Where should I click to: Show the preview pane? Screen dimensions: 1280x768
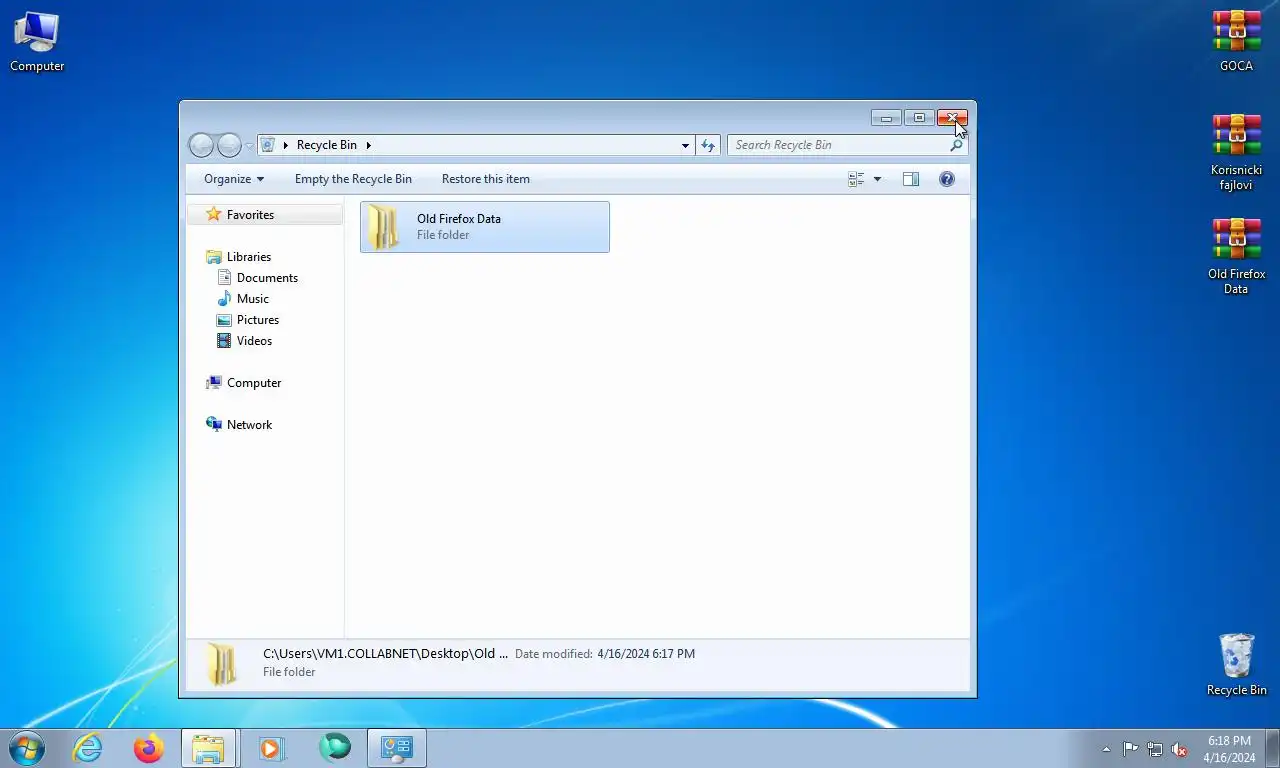tap(910, 179)
